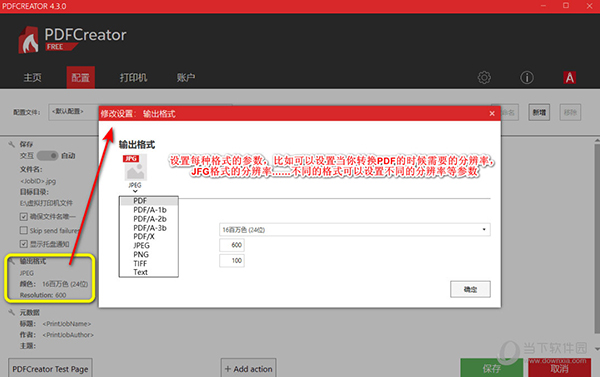Image resolution: width=600 pixels, height=377 pixels.
Task: Choose JPEG from format list
Action: point(149,245)
